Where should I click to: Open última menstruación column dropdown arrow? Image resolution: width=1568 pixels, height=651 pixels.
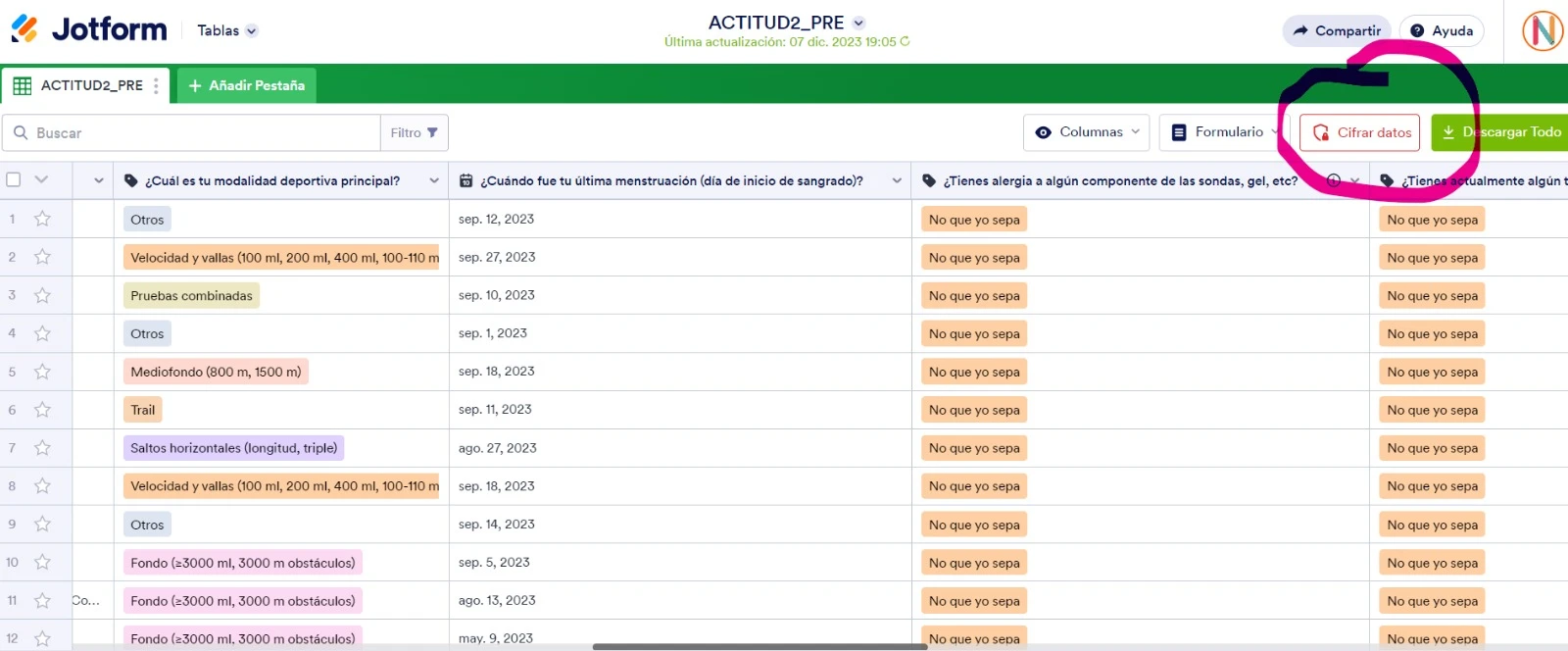897,180
